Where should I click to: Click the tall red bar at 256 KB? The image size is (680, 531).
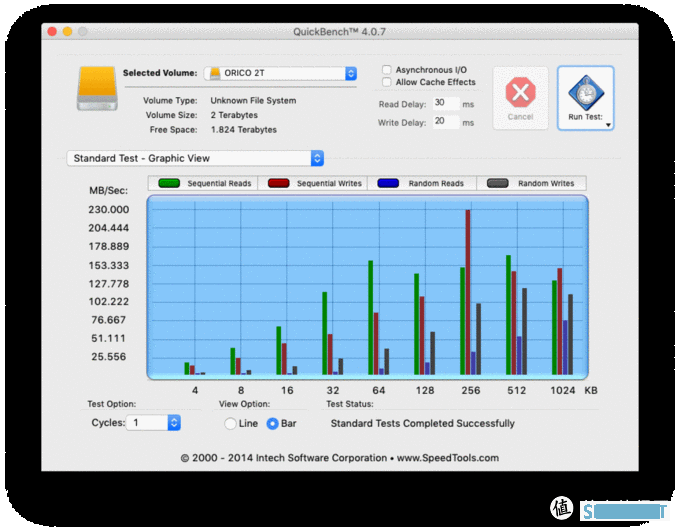pos(468,292)
